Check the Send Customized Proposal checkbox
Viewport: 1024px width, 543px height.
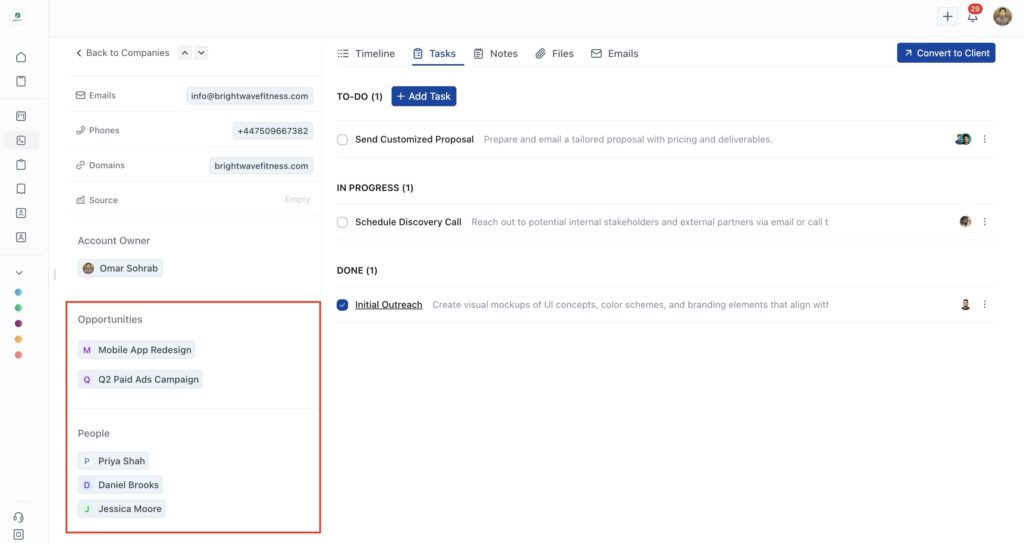(x=343, y=140)
